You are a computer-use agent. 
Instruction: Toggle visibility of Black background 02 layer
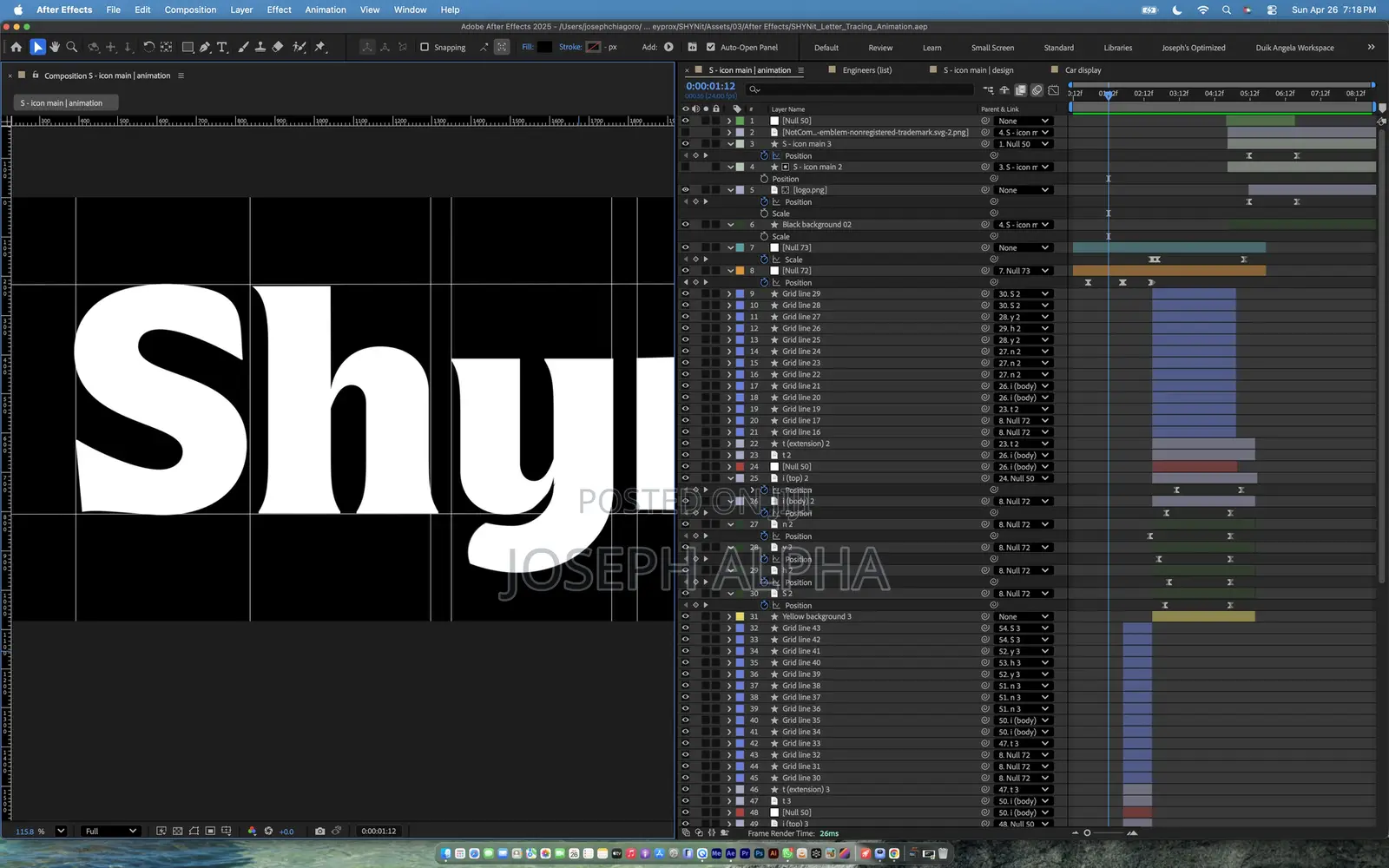(685, 225)
